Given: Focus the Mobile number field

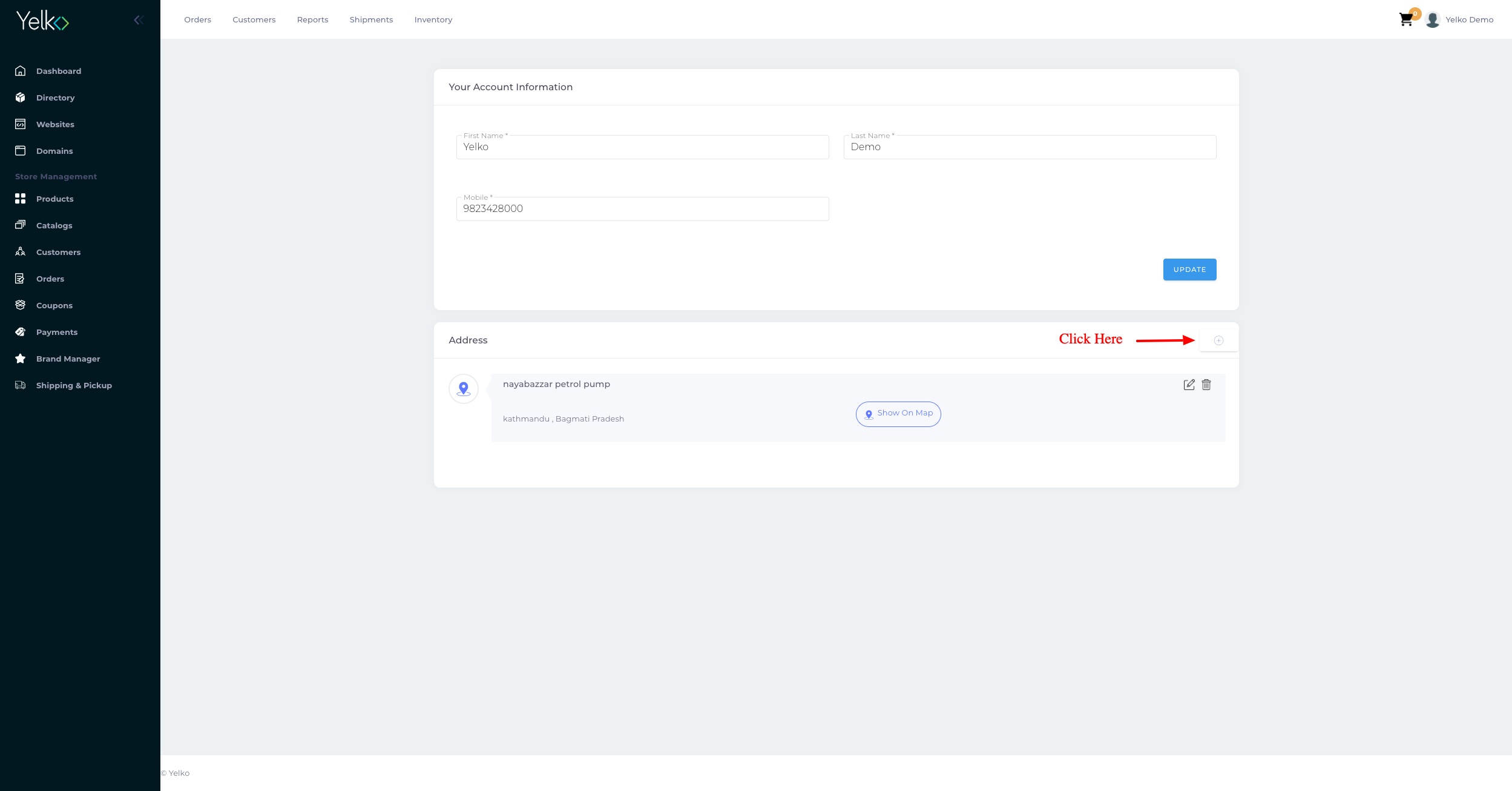Looking at the screenshot, I should point(642,209).
